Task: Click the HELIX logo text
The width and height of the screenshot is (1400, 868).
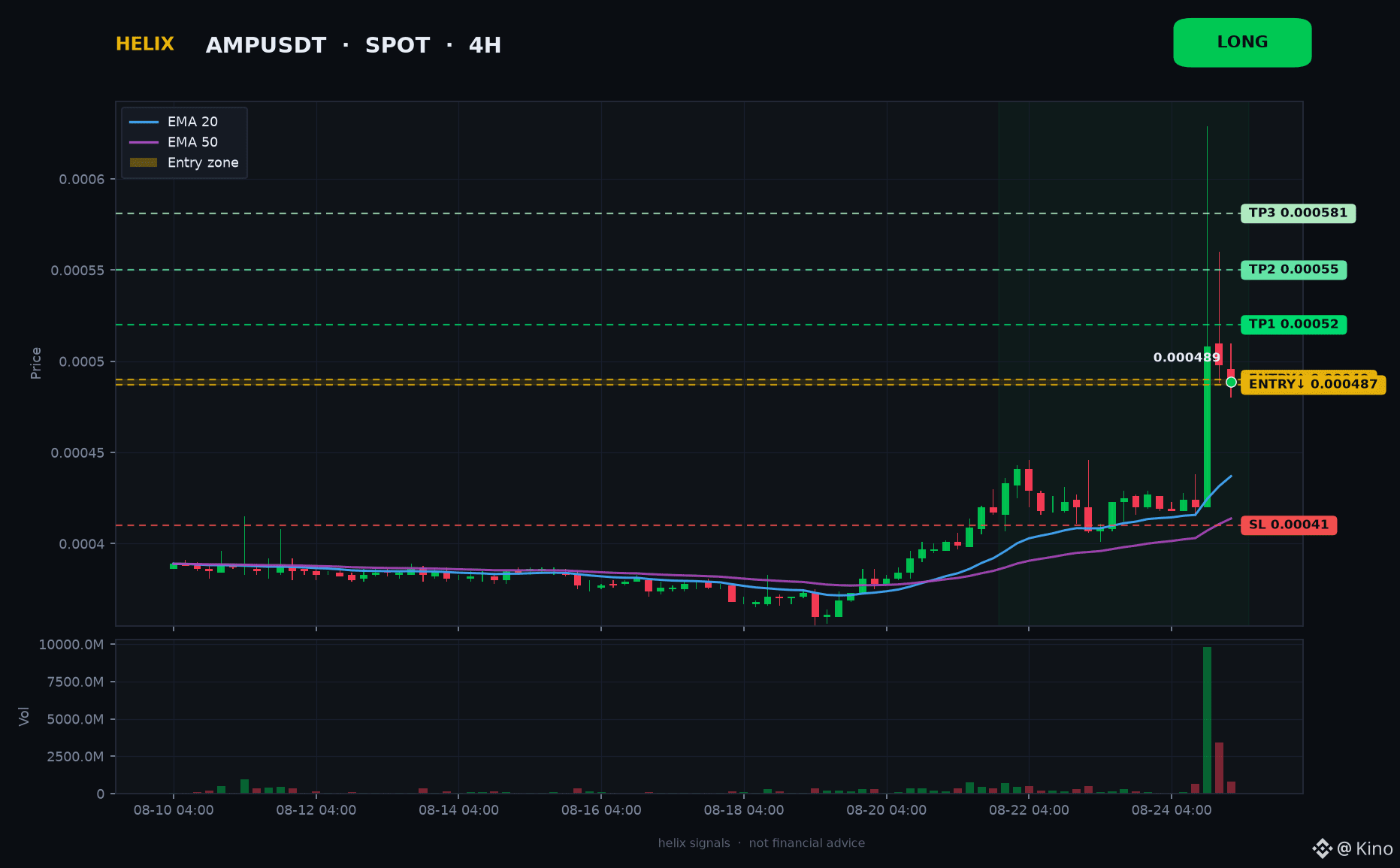Action: pyautogui.click(x=145, y=44)
